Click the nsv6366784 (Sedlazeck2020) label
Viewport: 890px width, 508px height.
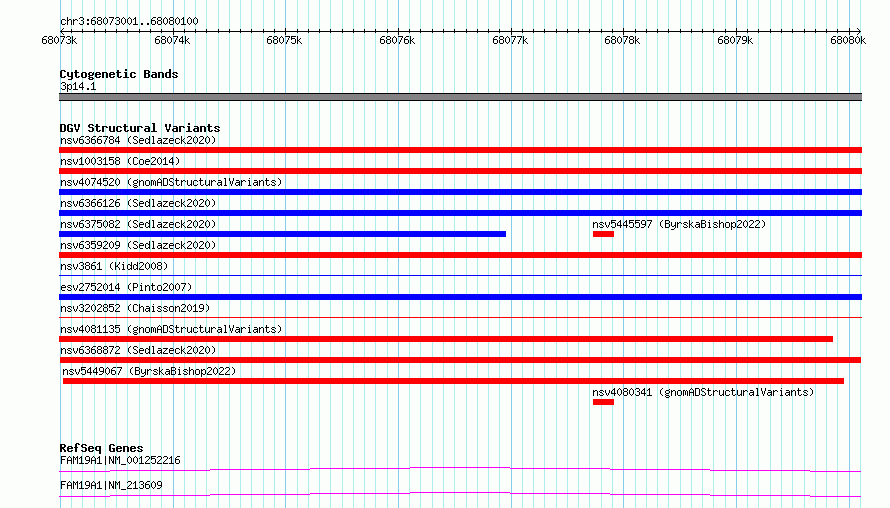pos(138,140)
